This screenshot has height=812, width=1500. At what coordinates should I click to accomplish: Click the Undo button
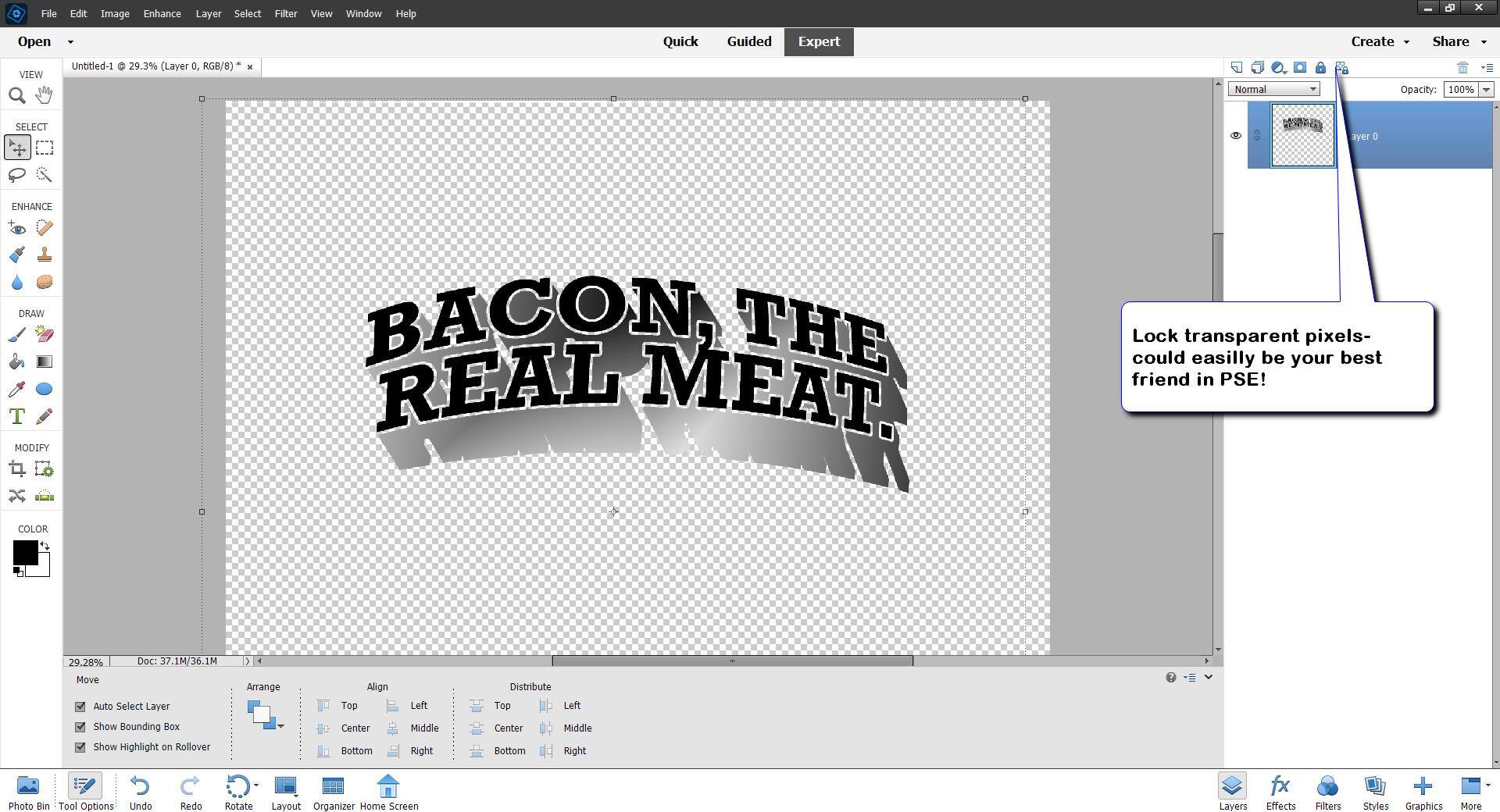(141, 792)
